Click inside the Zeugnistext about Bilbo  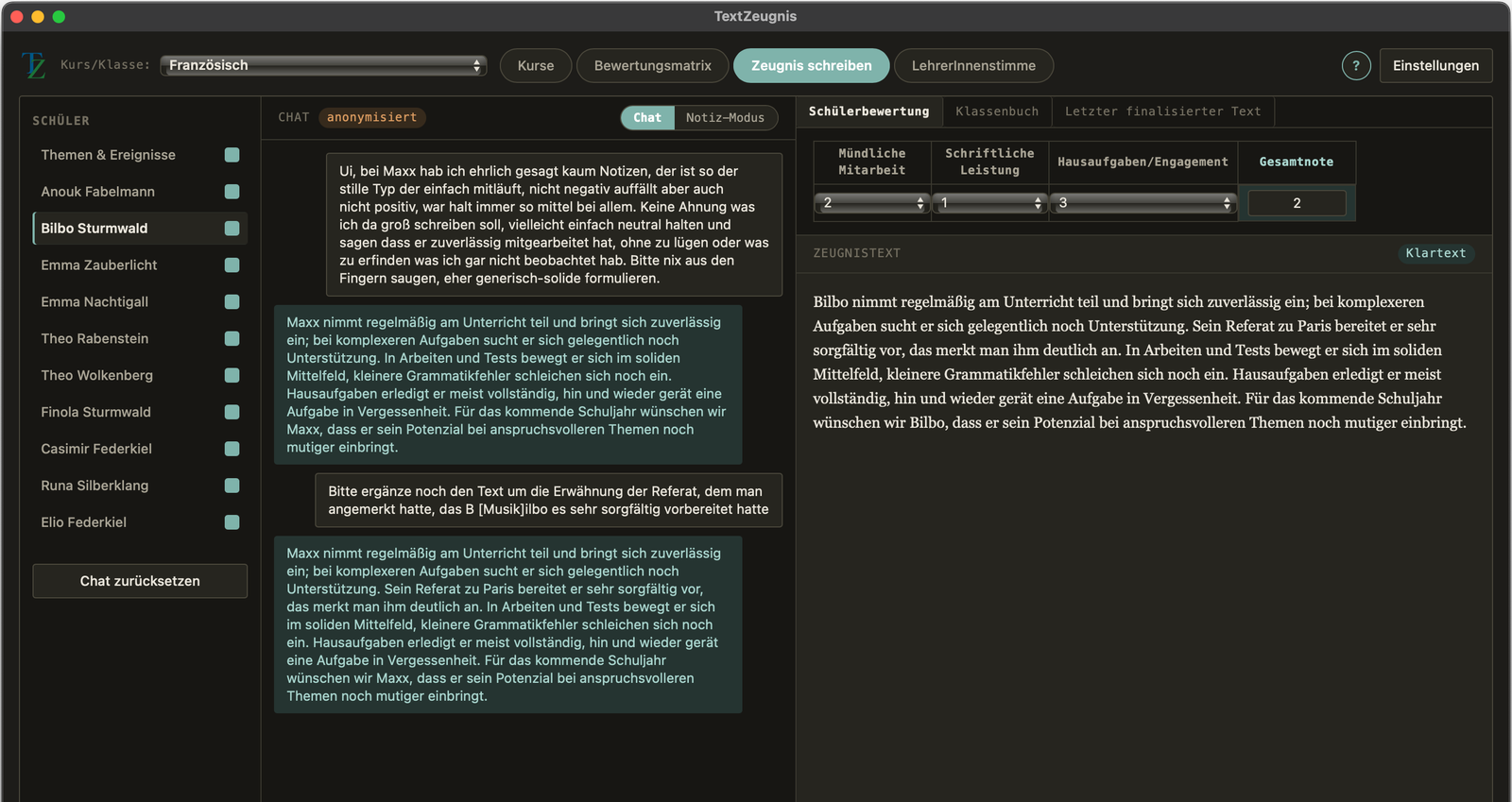(1141, 362)
